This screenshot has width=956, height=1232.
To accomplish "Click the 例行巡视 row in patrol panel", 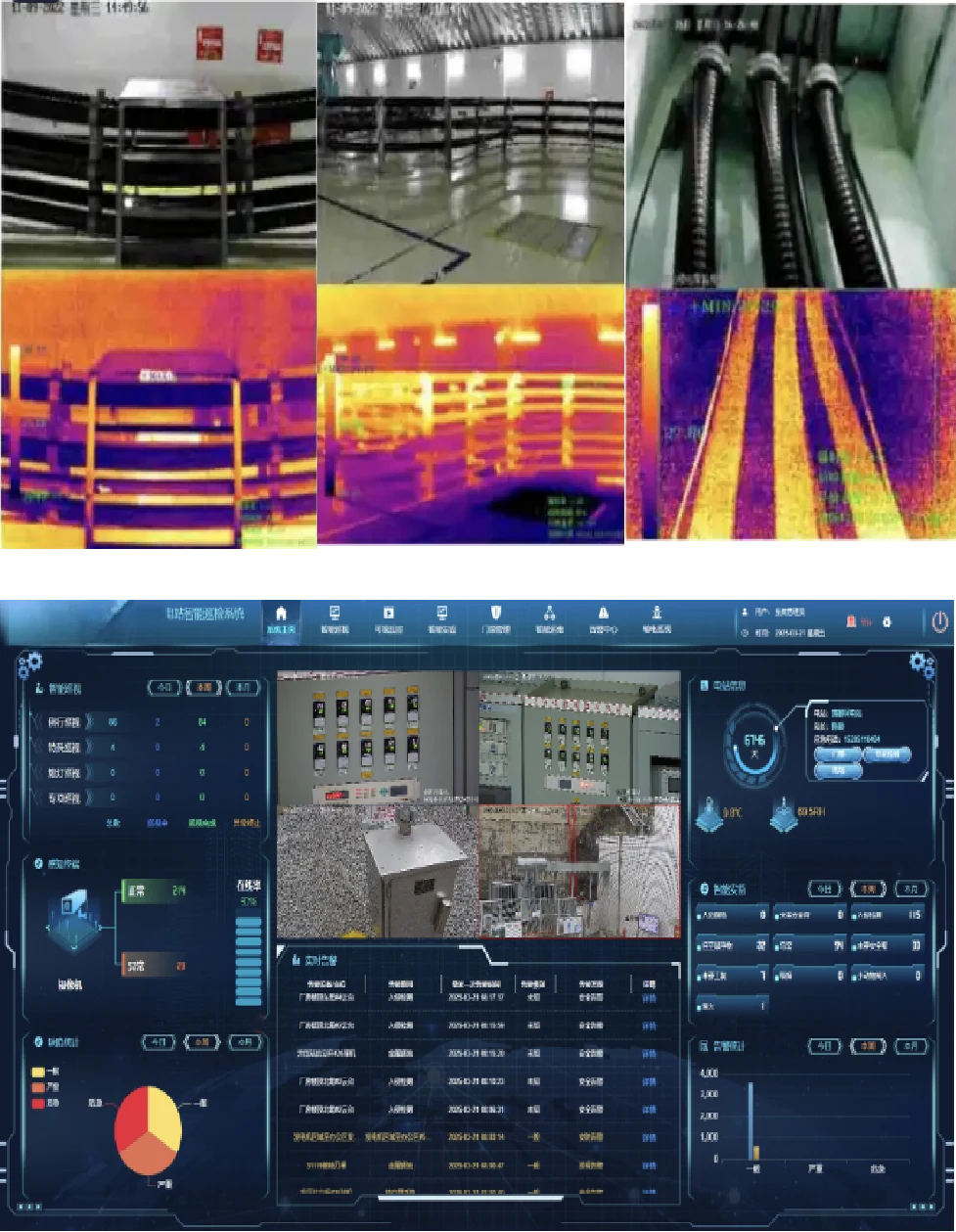I will pos(143,722).
